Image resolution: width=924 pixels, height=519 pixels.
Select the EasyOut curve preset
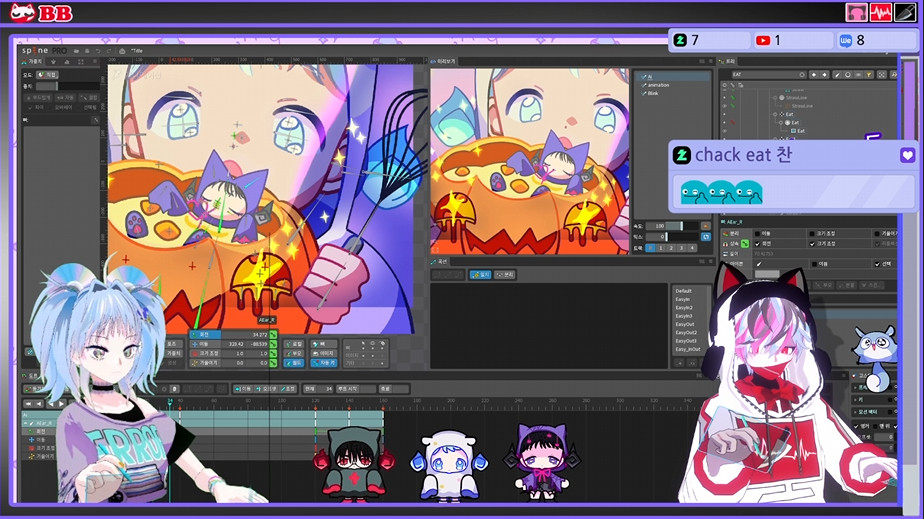[x=684, y=324]
